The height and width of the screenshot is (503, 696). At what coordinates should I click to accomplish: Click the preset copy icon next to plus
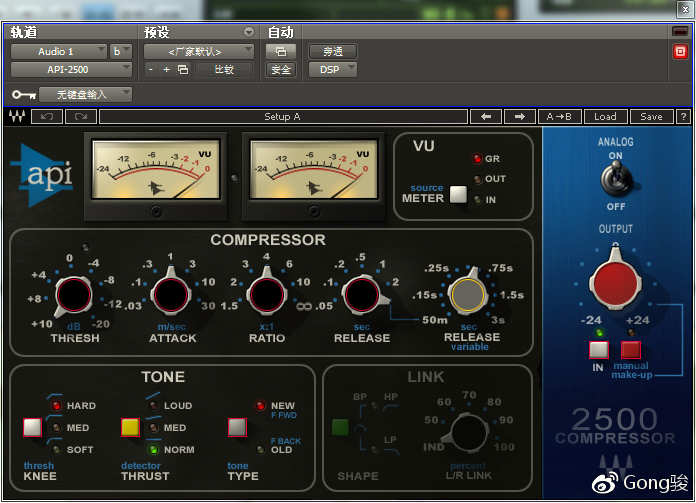pos(183,69)
